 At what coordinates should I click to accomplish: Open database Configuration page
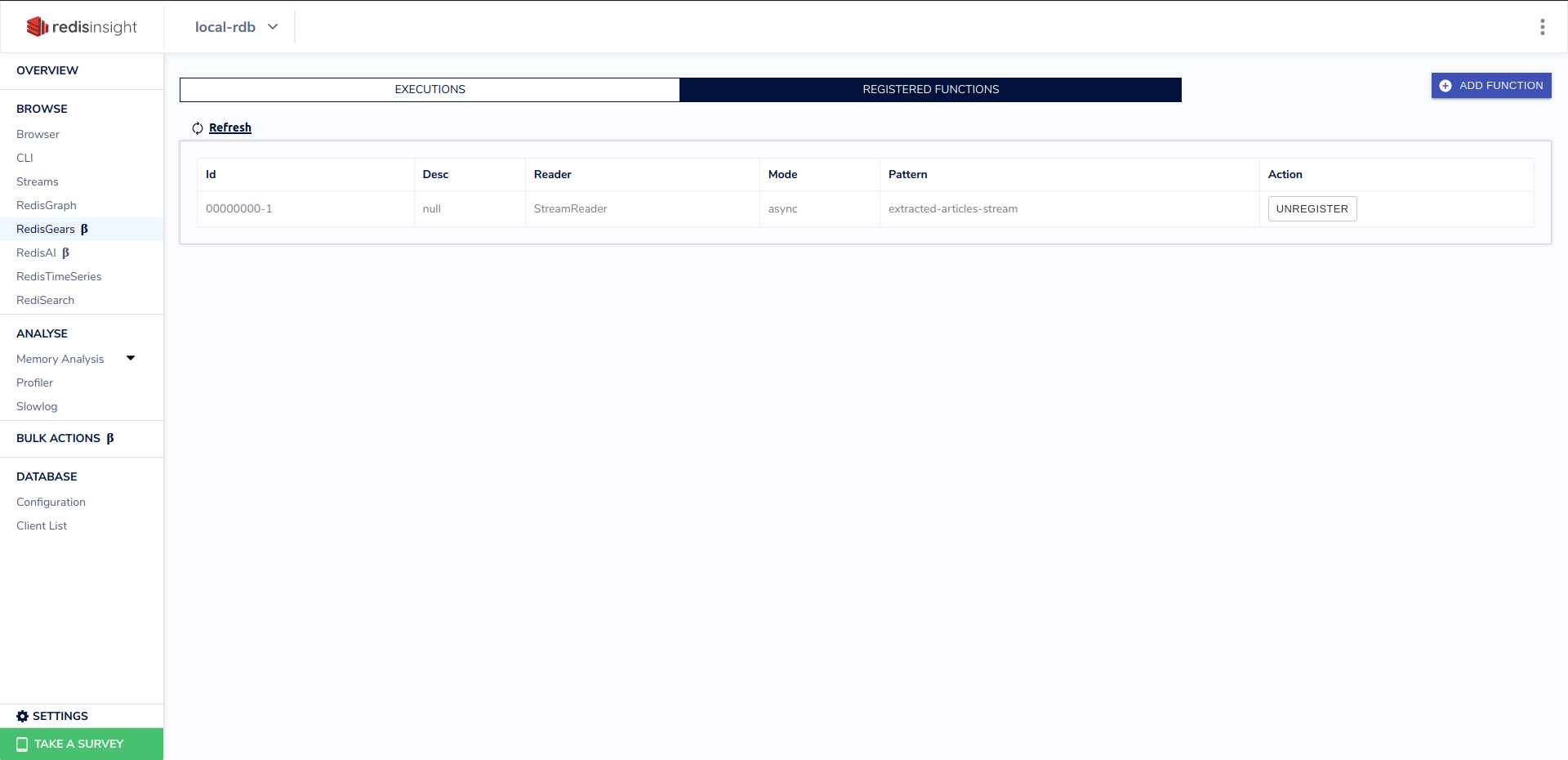pyautogui.click(x=51, y=502)
